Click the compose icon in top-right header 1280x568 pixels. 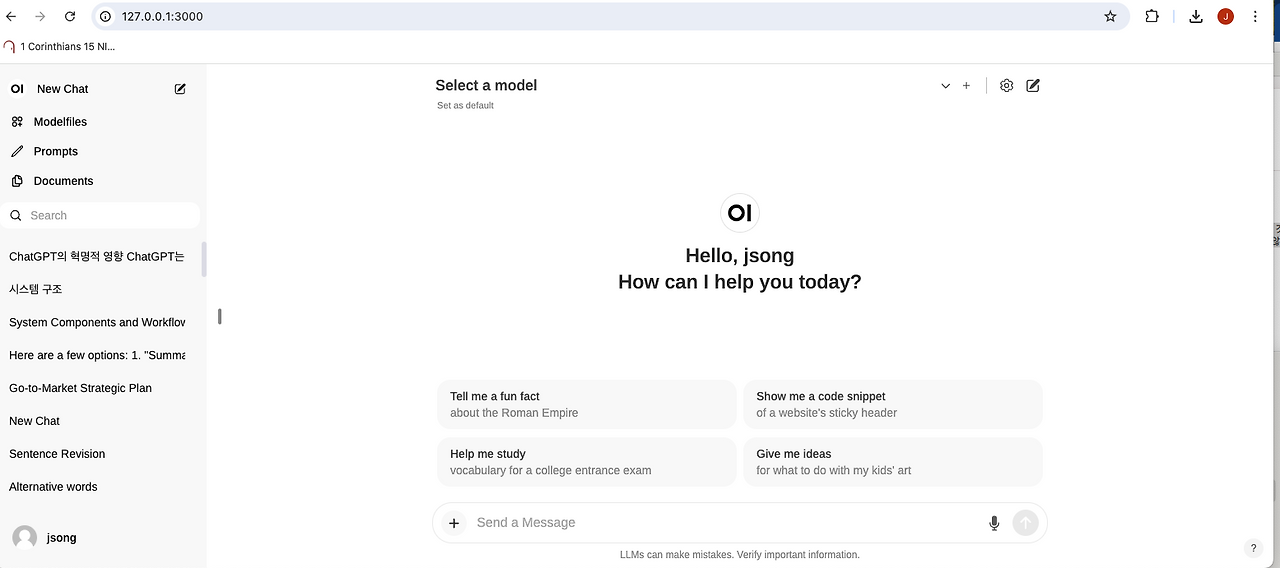1033,86
